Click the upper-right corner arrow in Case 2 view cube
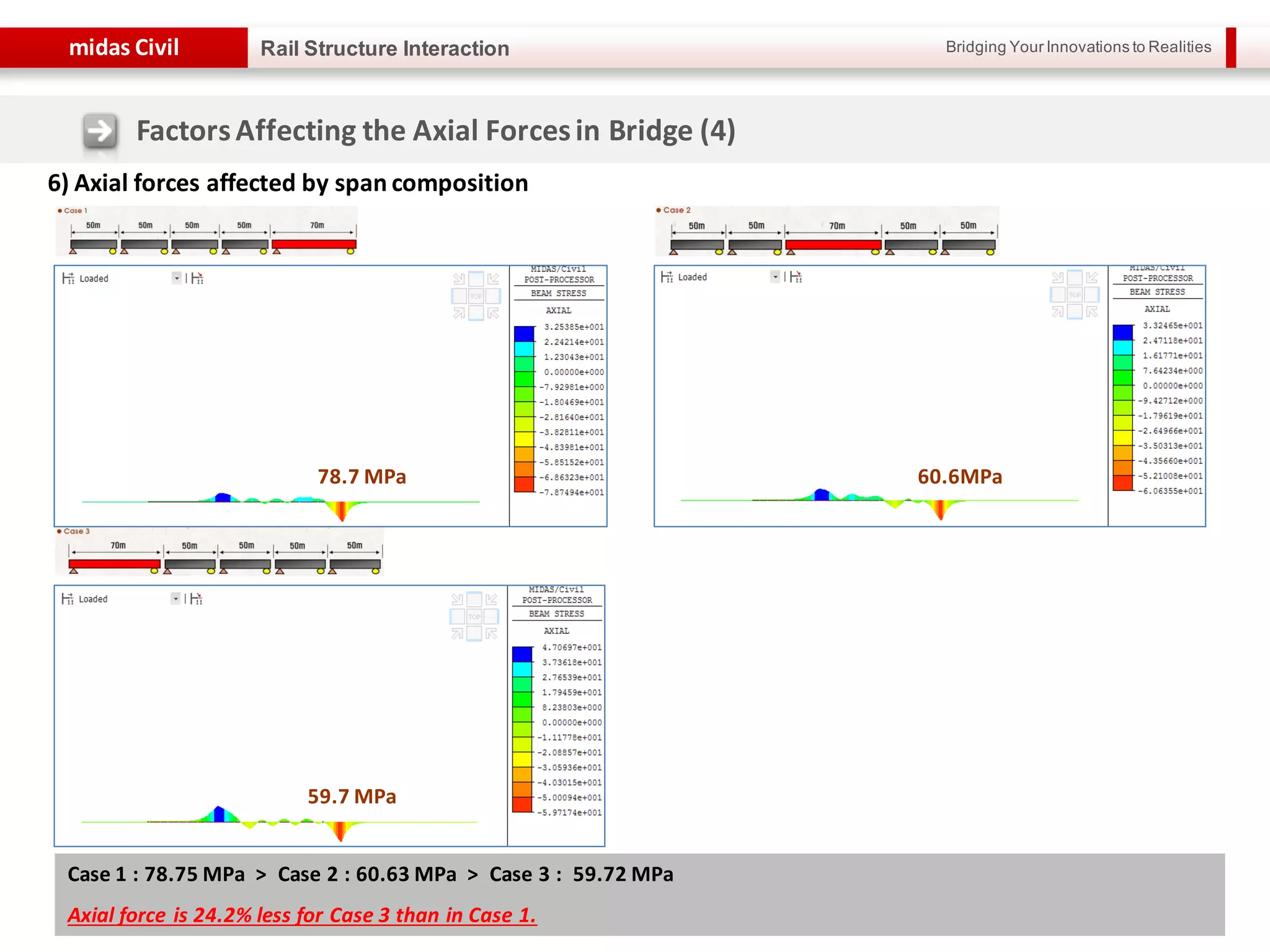This screenshot has width=1270, height=952. [1092, 278]
